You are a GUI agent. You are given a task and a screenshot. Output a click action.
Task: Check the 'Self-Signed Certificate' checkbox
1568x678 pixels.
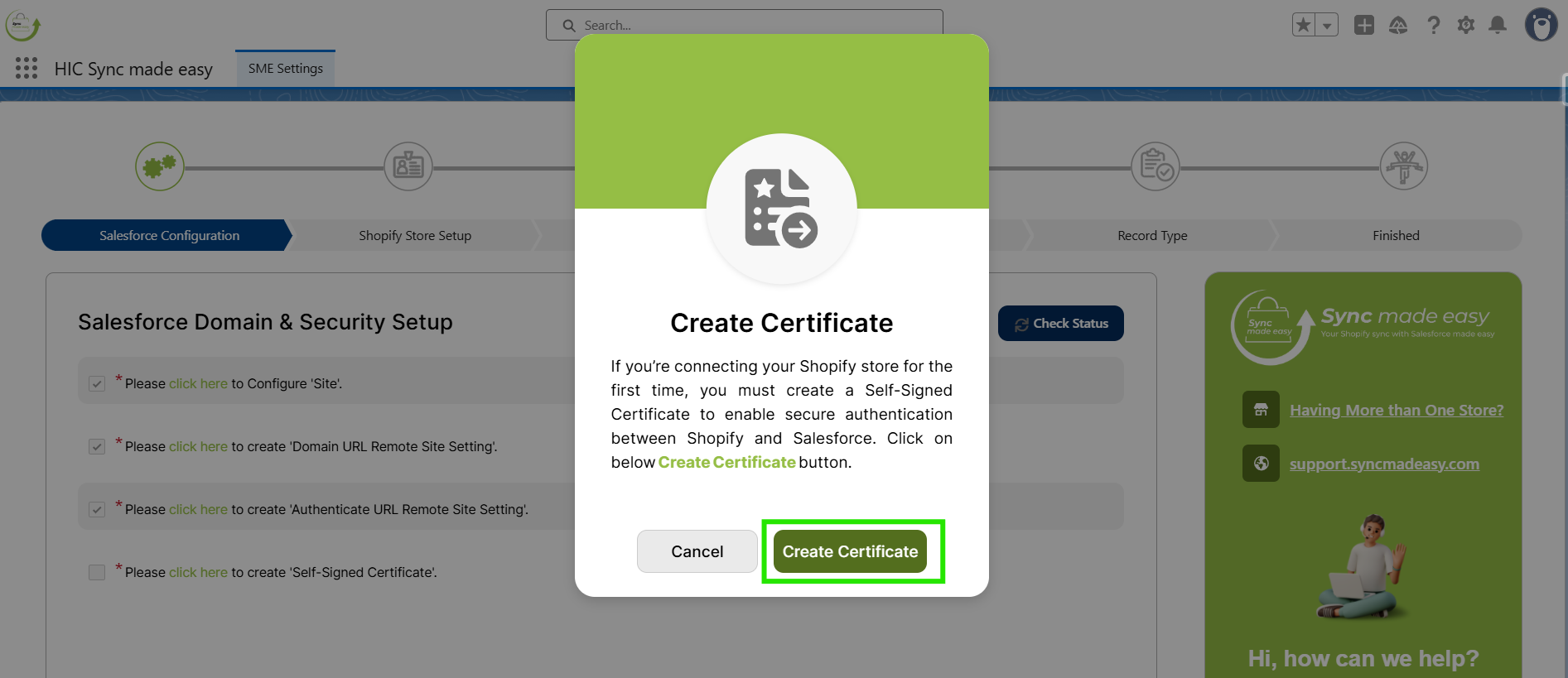coord(97,573)
